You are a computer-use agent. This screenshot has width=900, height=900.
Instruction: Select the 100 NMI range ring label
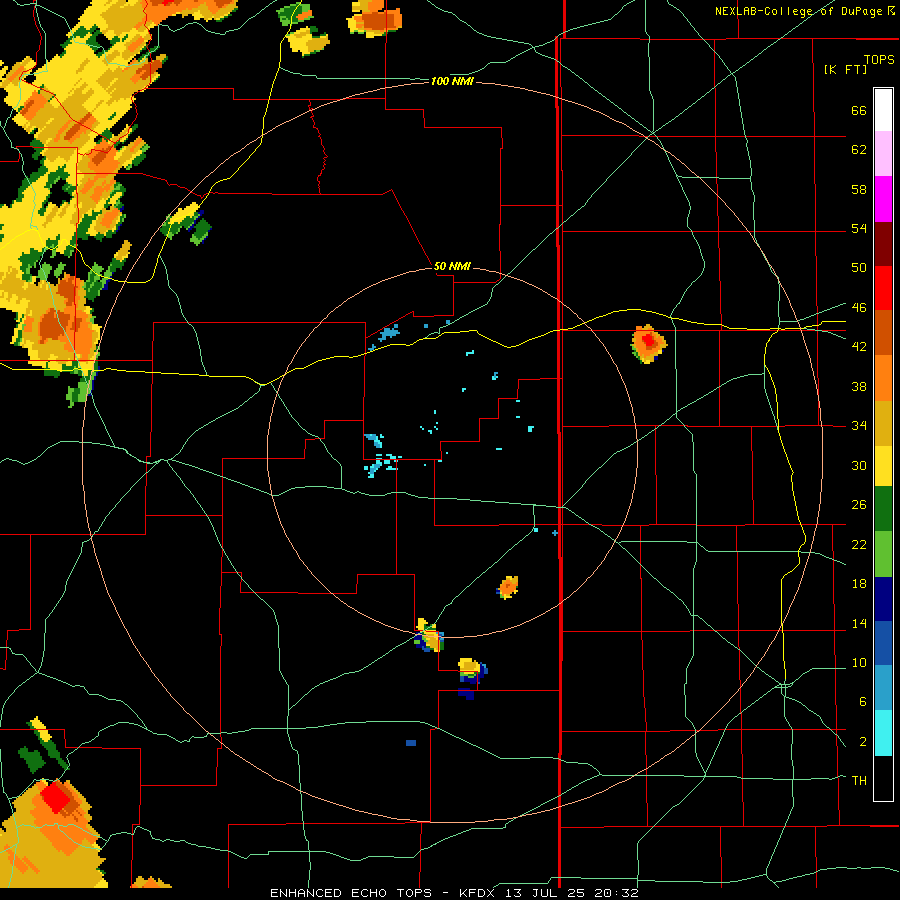[x=452, y=82]
